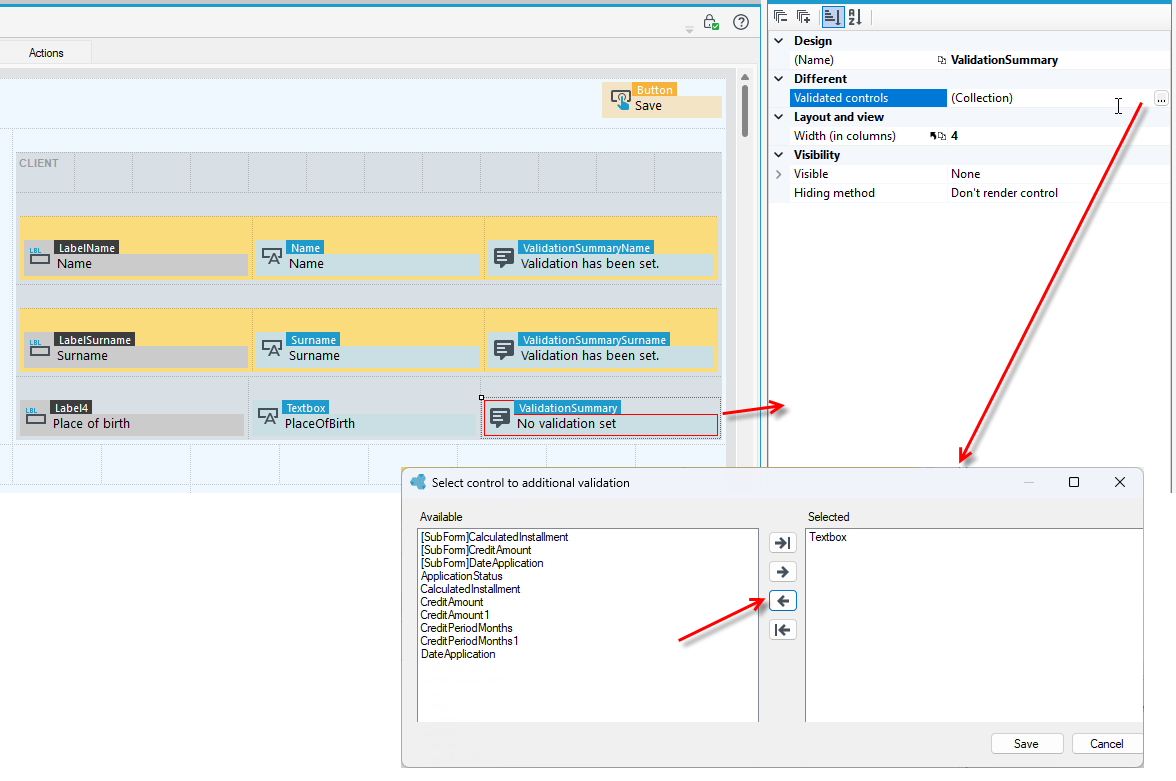Toggle categorized property view

(832, 17)
